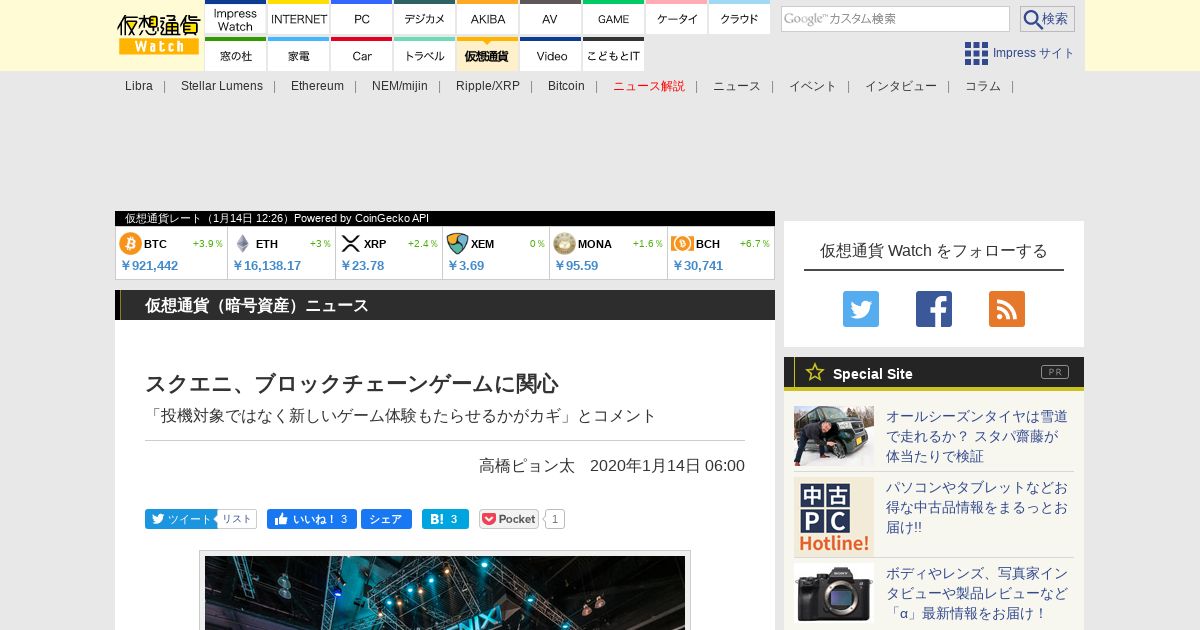
Task: Click the XRP coin icon
Action: pyautogui.click(x=350, y=244)
